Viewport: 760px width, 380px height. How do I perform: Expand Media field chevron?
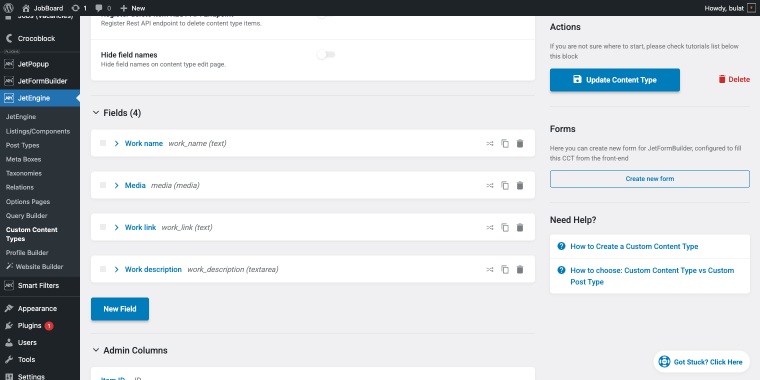click(116, 185)
